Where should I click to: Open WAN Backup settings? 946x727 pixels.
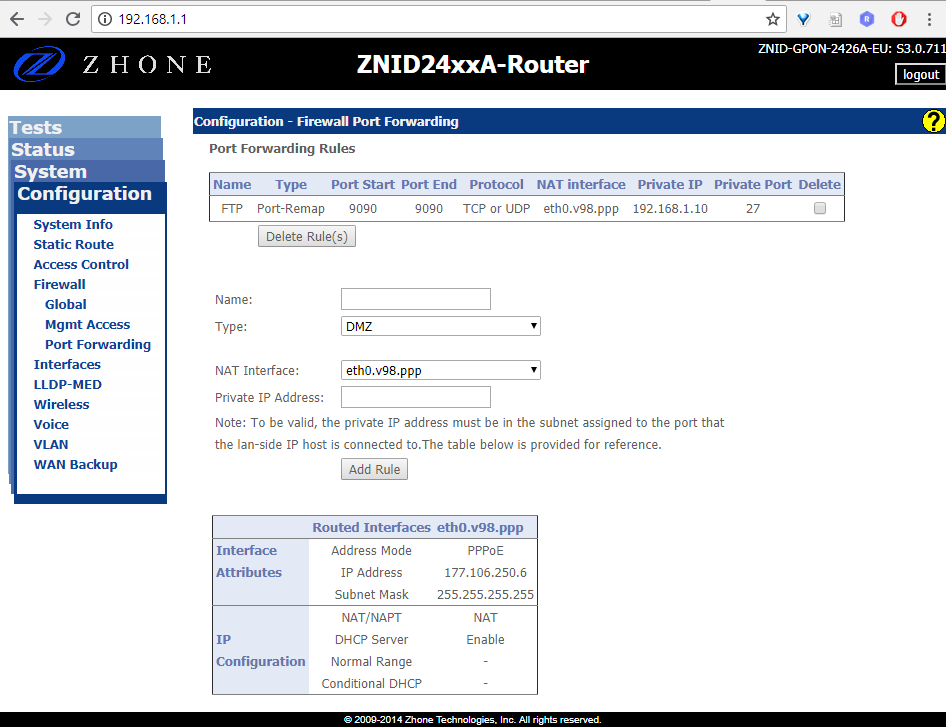[x=75, y=465]
